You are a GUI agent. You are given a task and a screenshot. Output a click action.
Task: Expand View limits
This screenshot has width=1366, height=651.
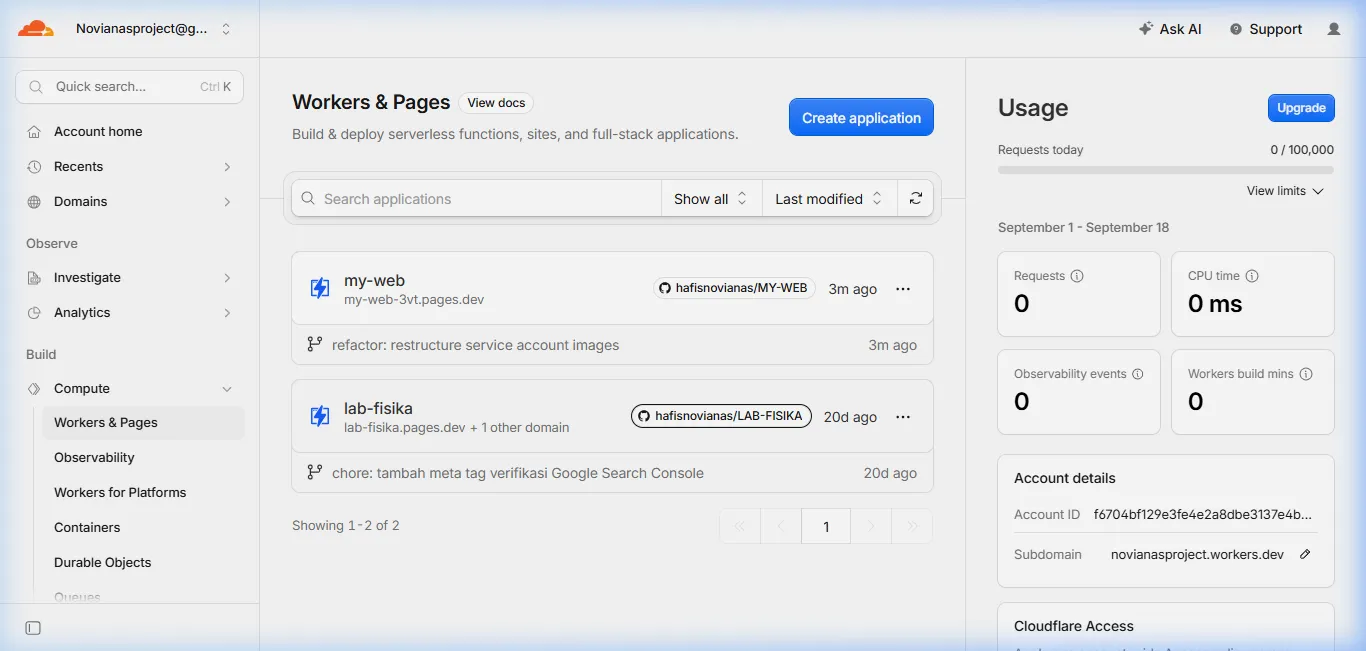[1285, 191]
